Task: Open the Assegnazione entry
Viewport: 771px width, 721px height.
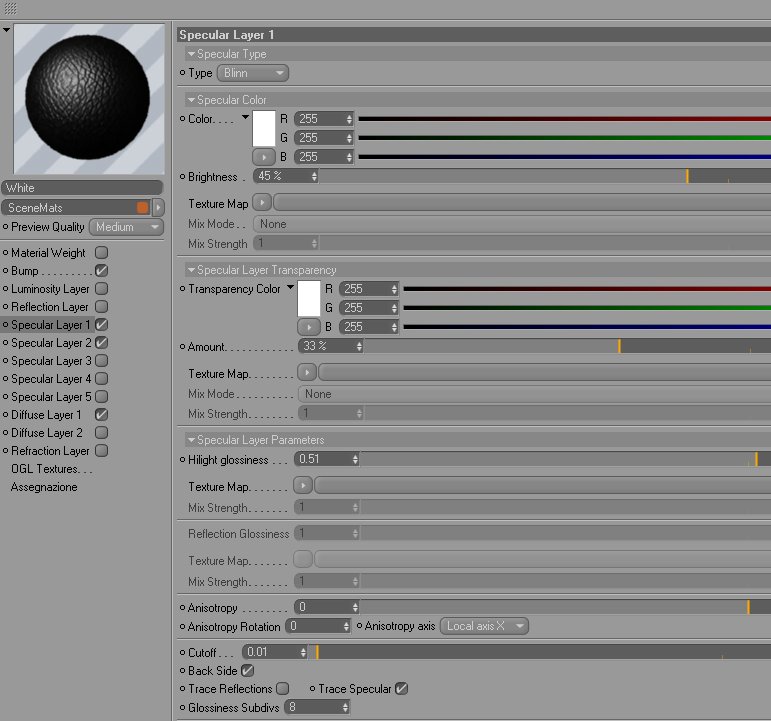Action: click(x=44, y=487)
